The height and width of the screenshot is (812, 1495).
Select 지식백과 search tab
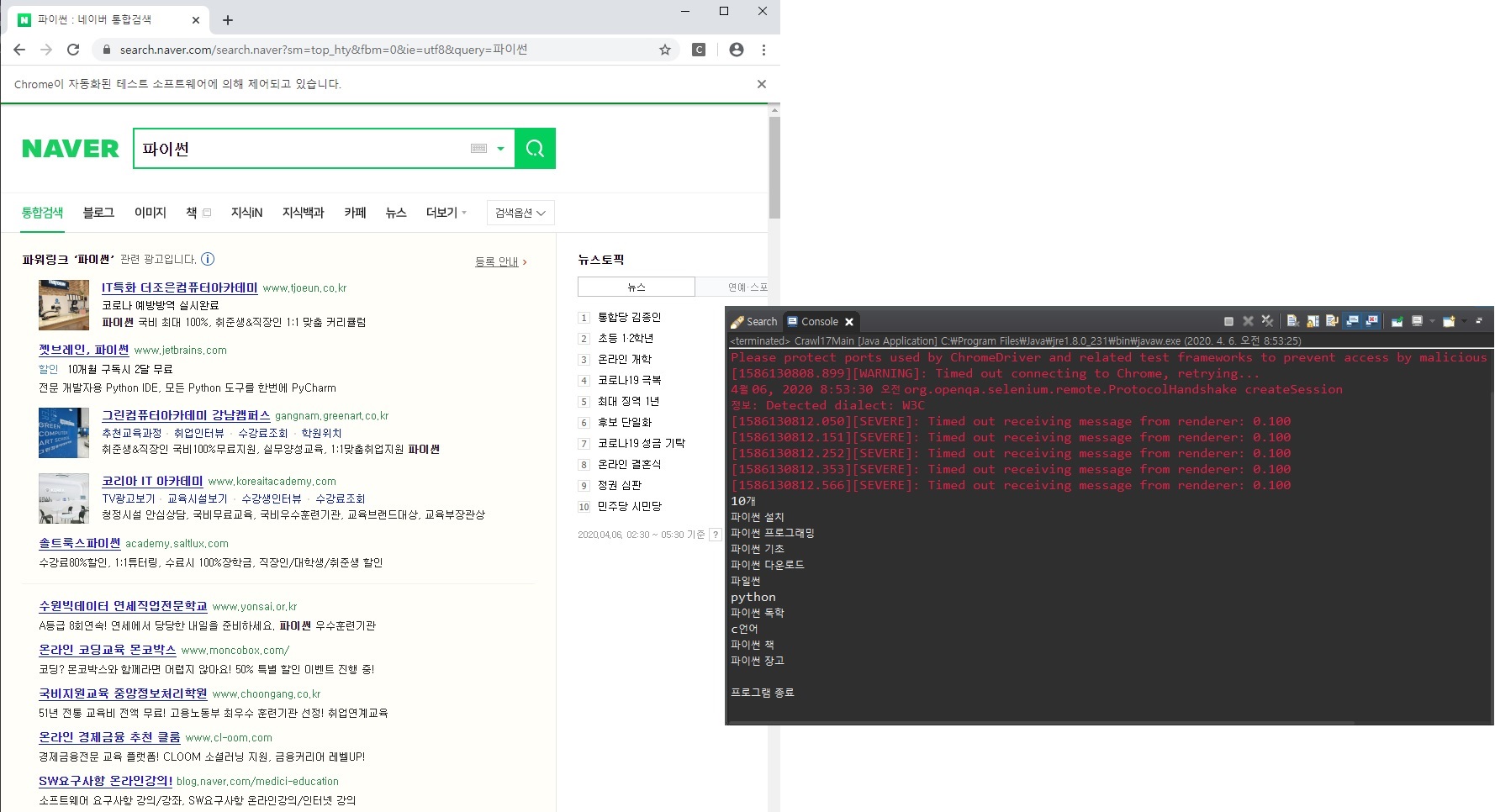(303, 213)
